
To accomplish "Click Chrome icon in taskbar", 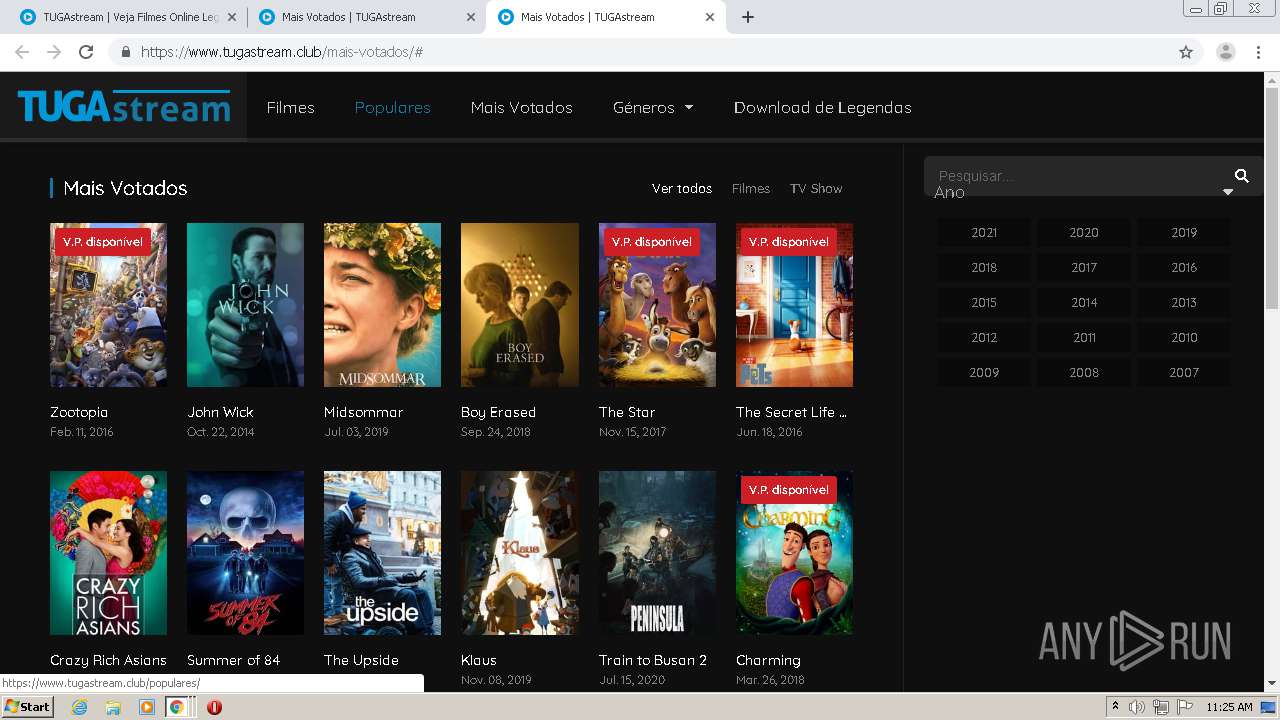I will 177,707.
